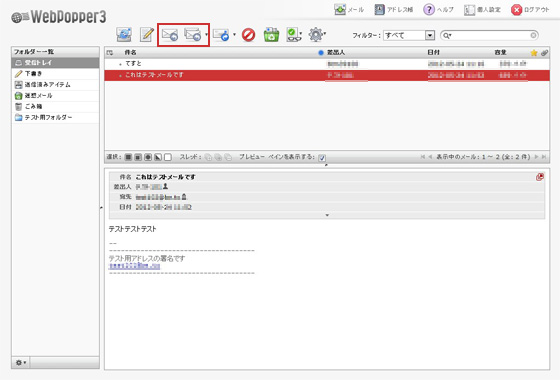Click the blue status dot column header
The width and height of the screenshot is (560, 380).
coord(321,53)
